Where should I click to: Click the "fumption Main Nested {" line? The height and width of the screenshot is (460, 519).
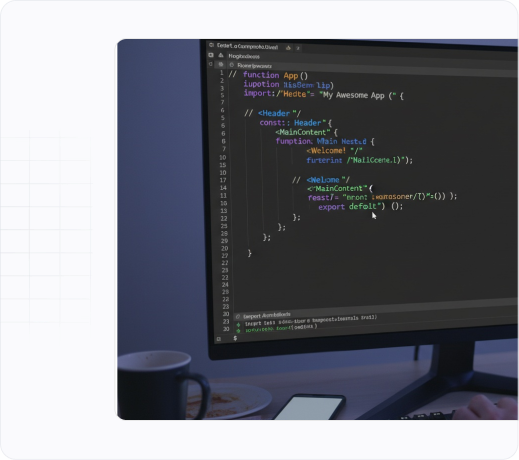[325, 141]
